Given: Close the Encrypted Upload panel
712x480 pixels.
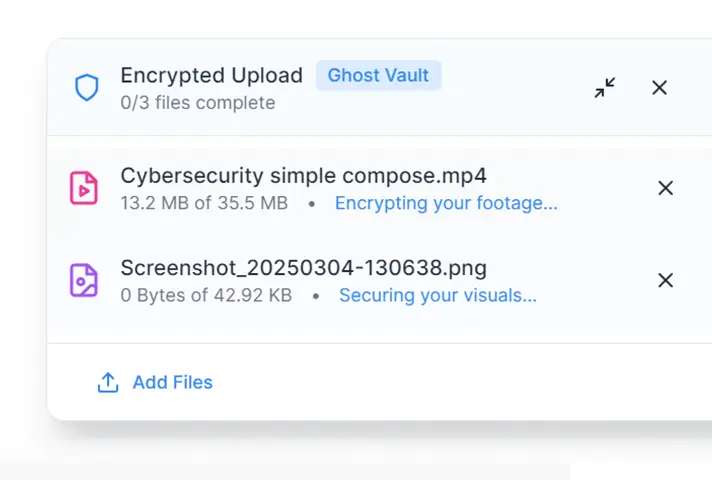Looking at the screenshot, I should tap(659, 88).
